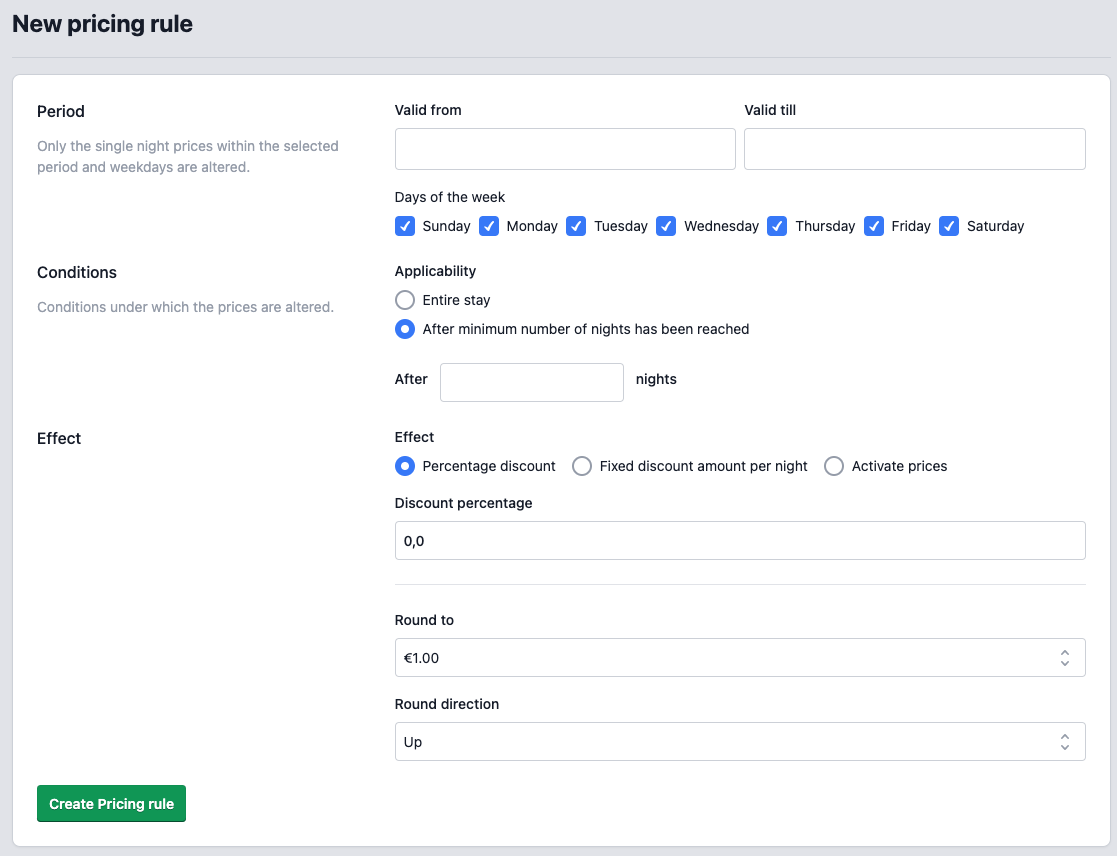This screenshot has width=1117, height=856.
Task: Click the Valid from label
Action: pyautogui.click(x=428, y=110)
